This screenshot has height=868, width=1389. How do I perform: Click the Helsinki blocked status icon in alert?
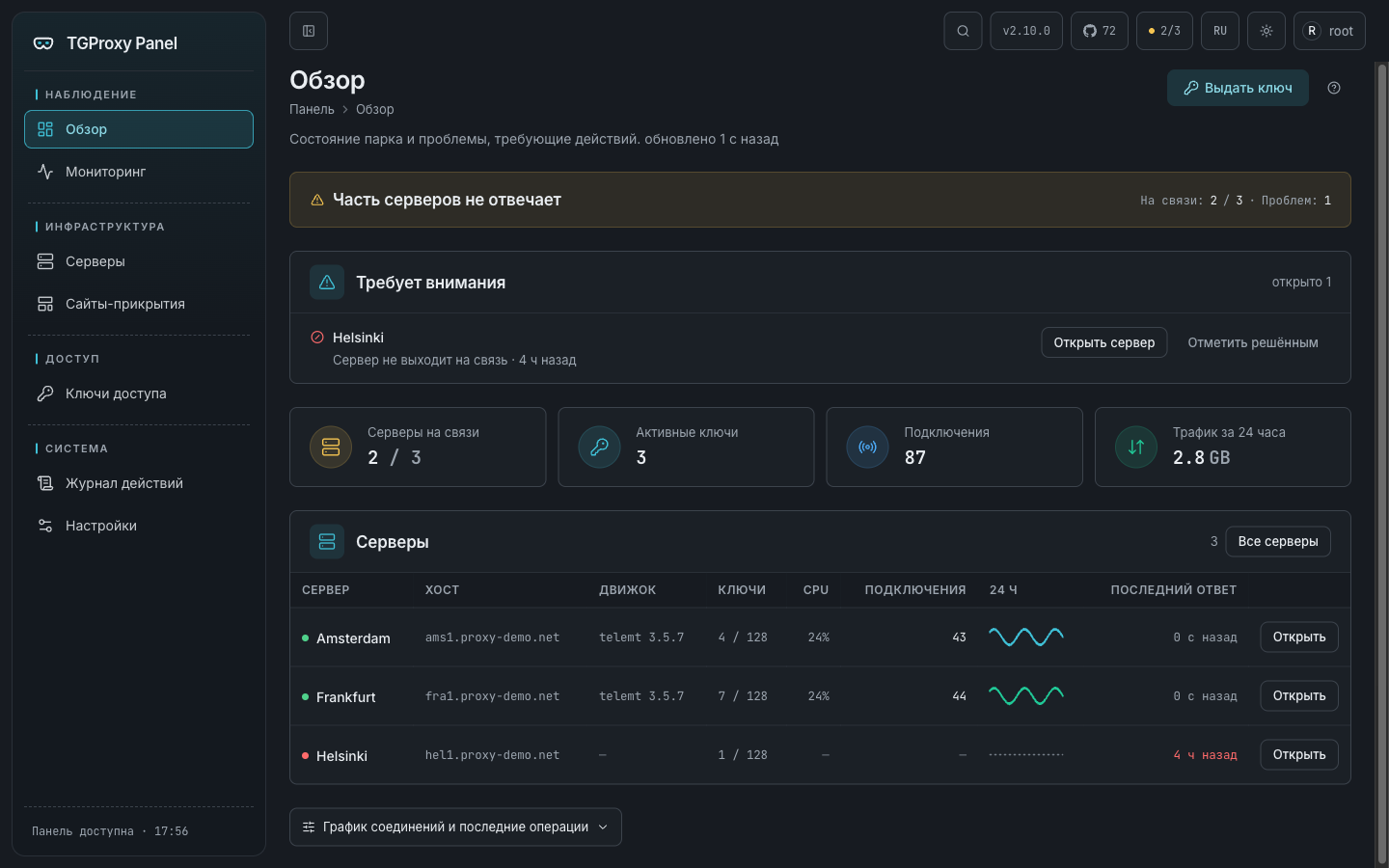point(317,338)
